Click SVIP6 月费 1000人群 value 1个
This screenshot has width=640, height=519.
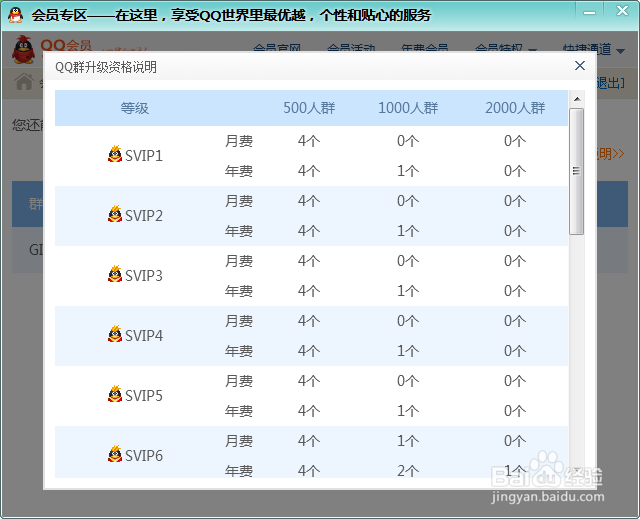coord(408,441)
